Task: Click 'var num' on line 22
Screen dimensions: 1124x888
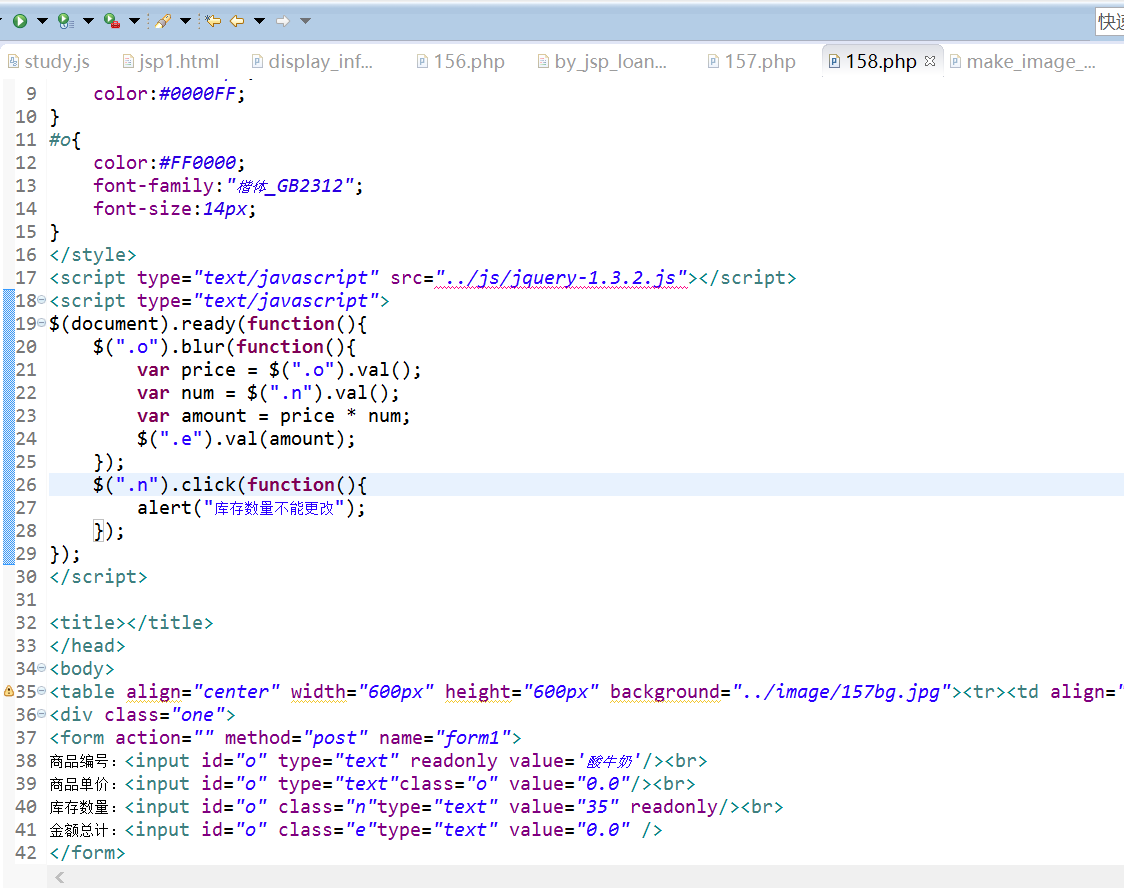Action: click(x=176, y=393)
